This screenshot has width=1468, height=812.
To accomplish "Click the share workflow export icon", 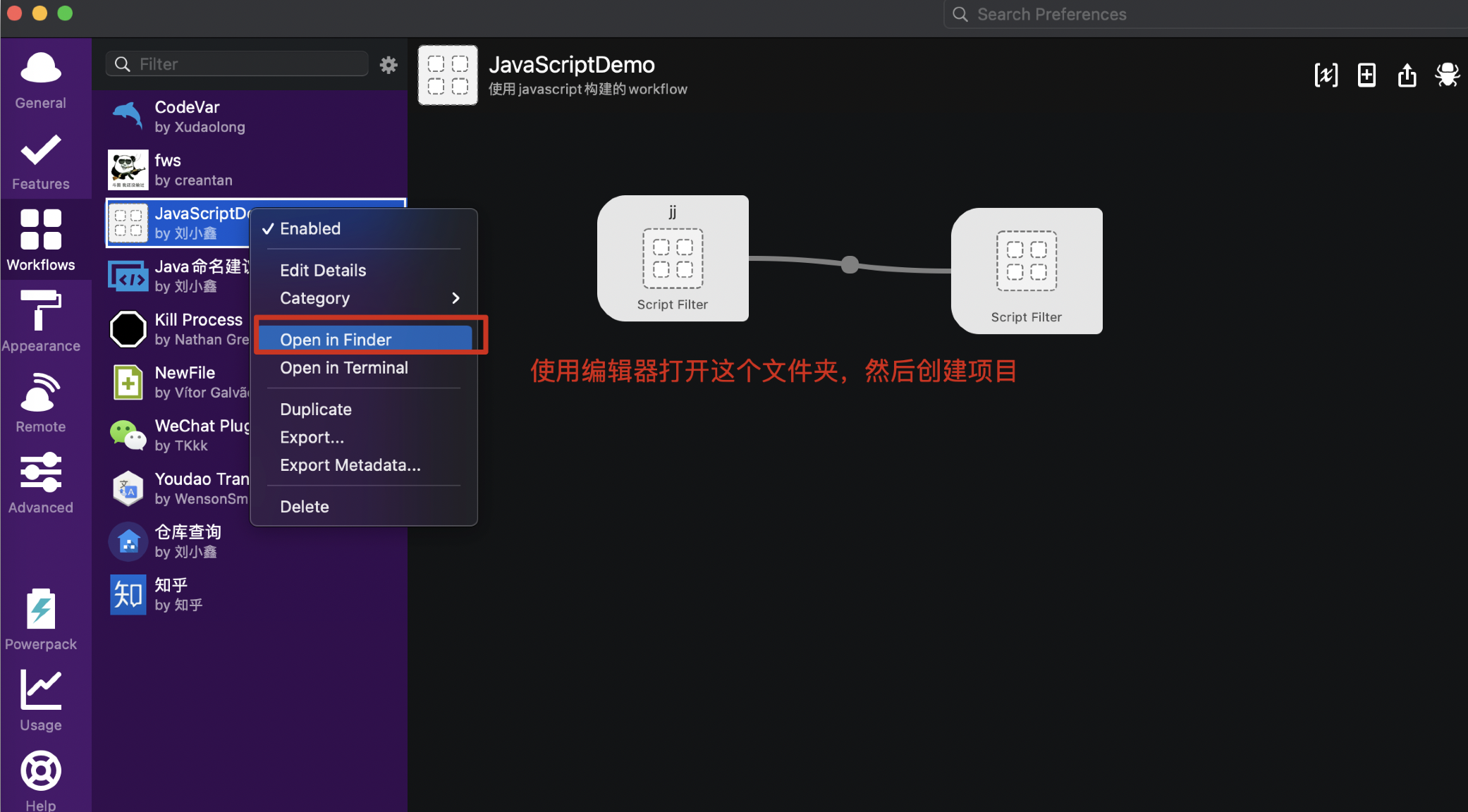I will pos(1407,75).
